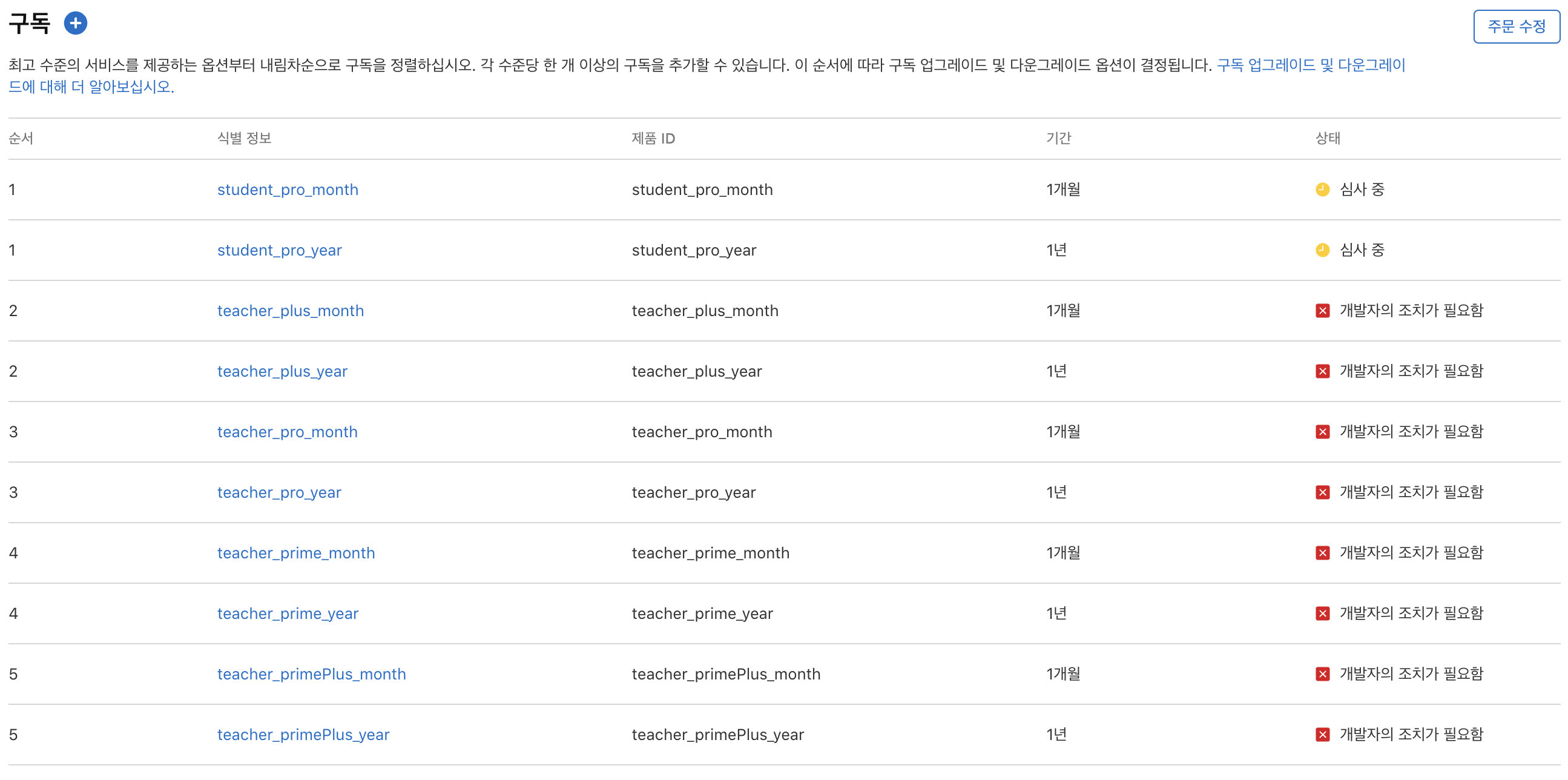The height and width of the screenshot is (780, 1568).
Task: Open the 구독 업그레이드 및 다운그레이드 help link
Action: click(x=1310, y=65)
